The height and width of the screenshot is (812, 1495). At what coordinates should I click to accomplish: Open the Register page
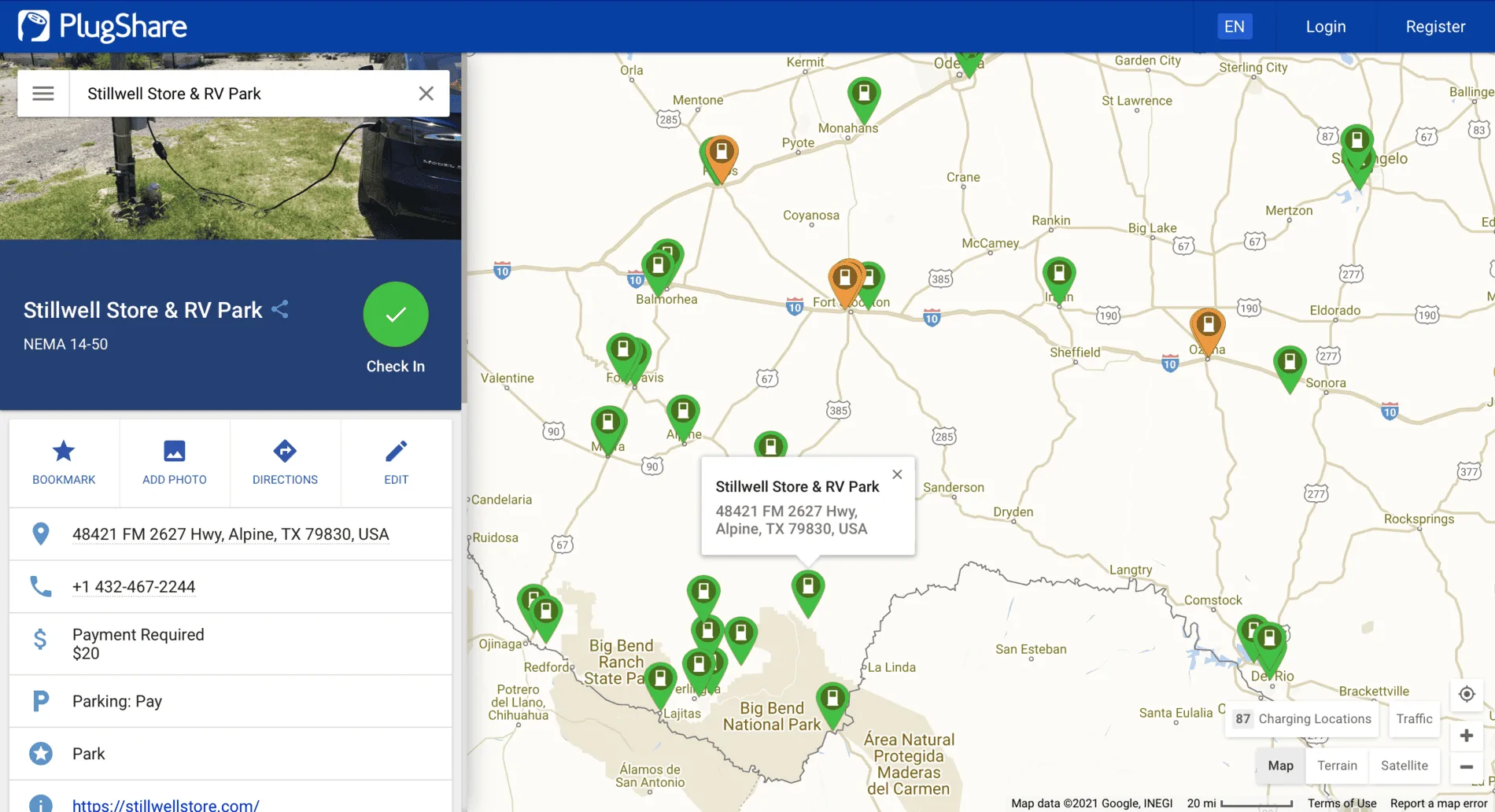(1435, 27)
